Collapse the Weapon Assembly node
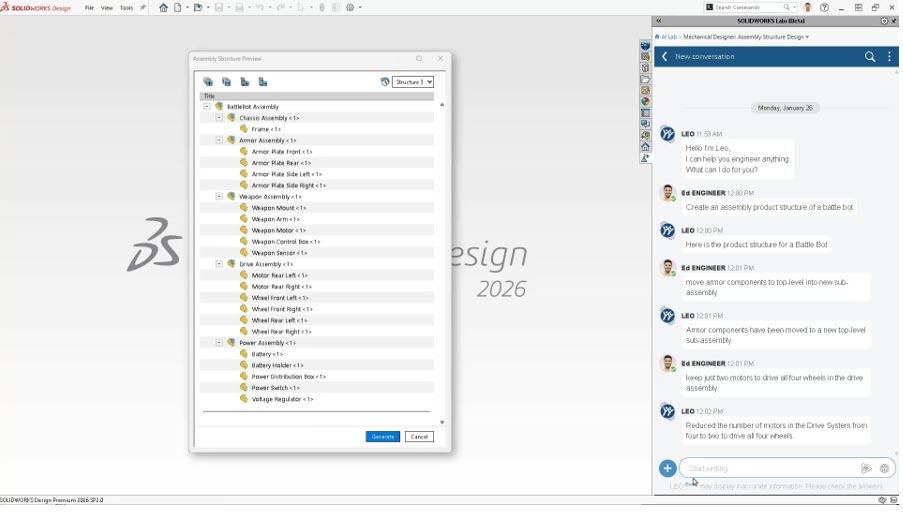Screen dimensions: 903x516 219,197
